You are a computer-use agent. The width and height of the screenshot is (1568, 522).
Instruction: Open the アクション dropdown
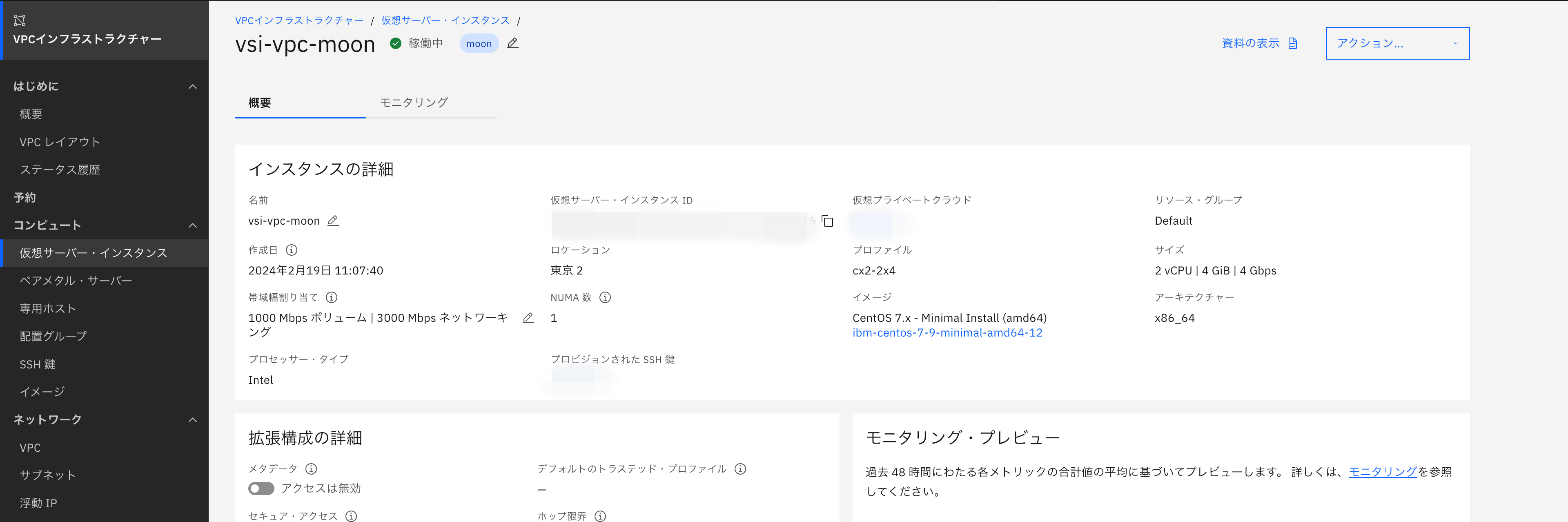(1398, 42)
